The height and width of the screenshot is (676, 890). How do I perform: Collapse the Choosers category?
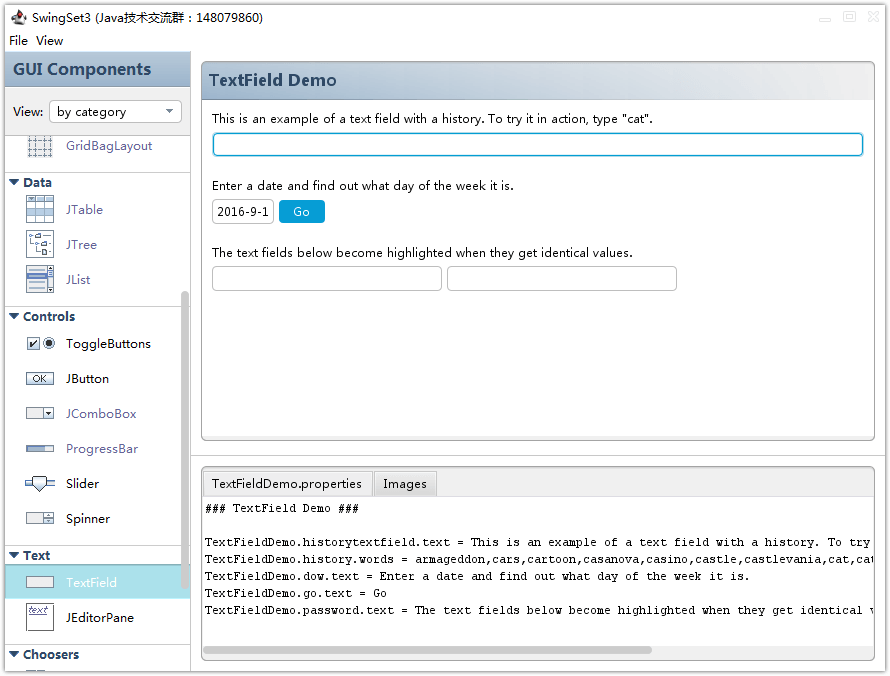point(14,654)
